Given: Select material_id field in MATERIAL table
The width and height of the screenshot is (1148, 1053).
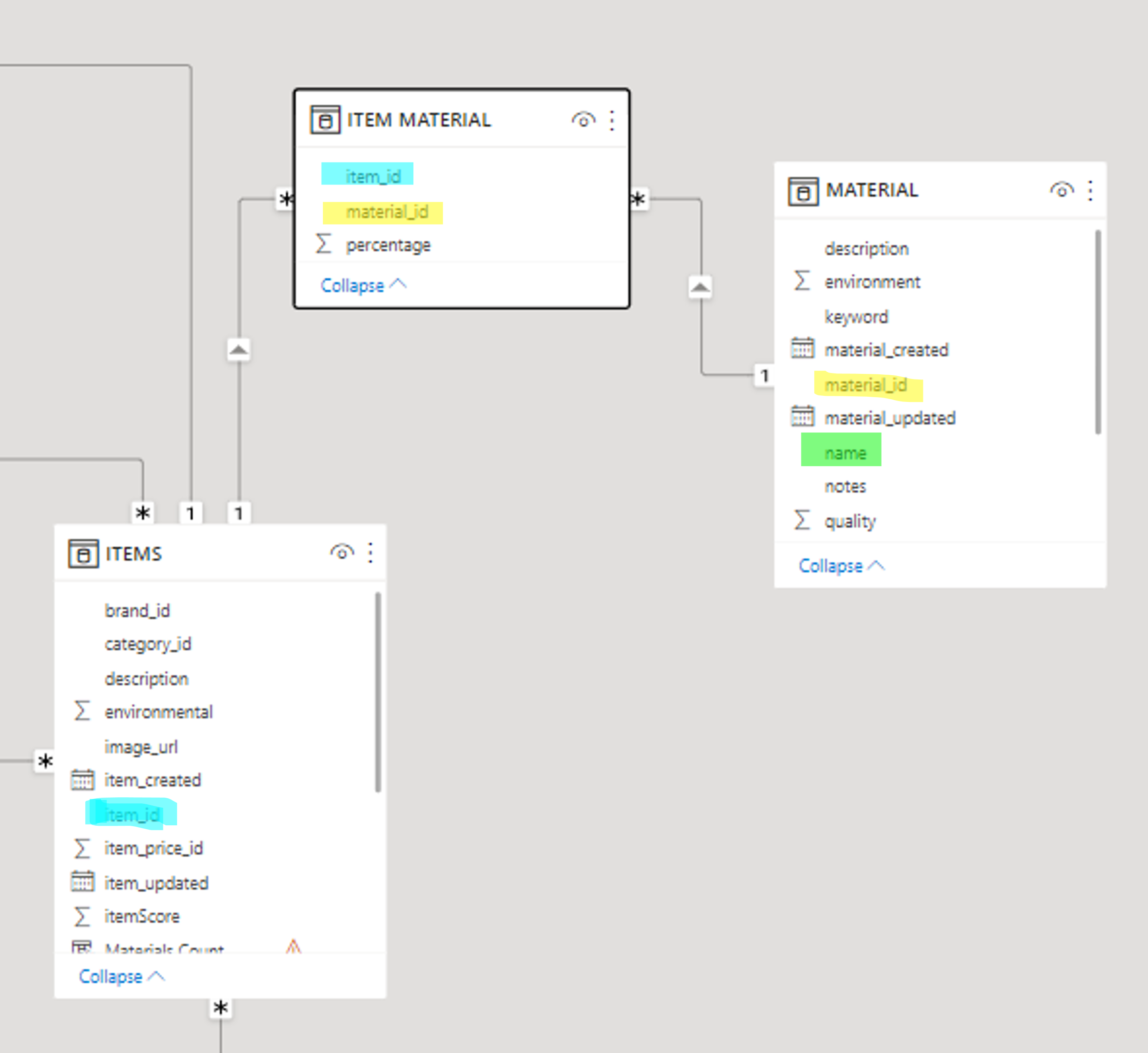Looking at the screenshot, I should (865, 385).
